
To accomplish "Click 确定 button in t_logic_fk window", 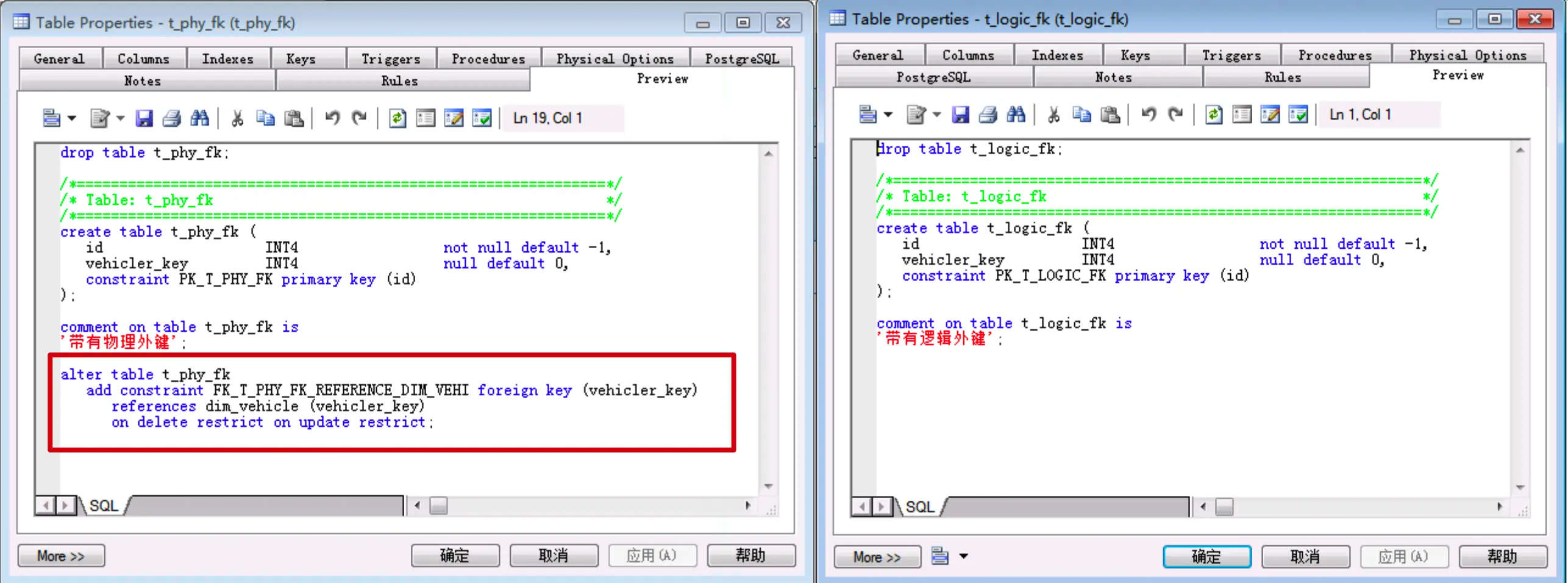I will click(x=1206, y=557).
